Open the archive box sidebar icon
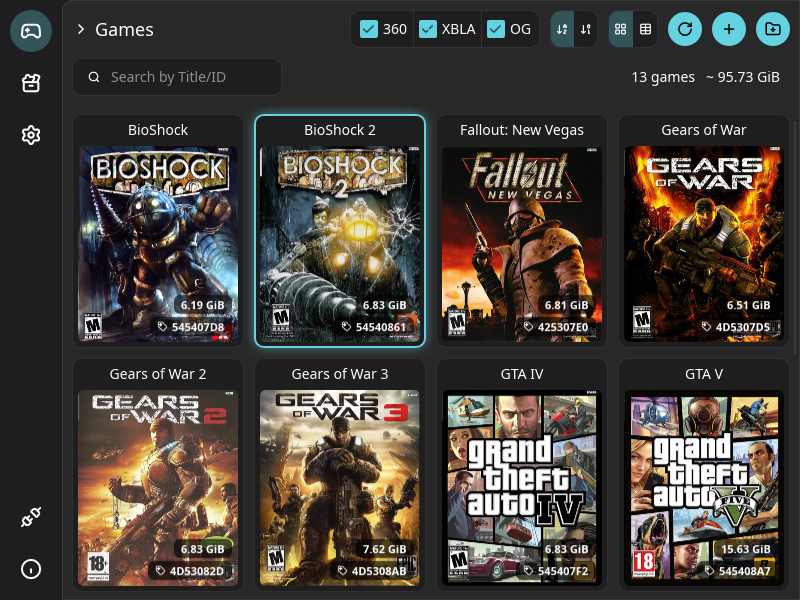This screenshot has width=800, height=600. (x=31, y=83)
